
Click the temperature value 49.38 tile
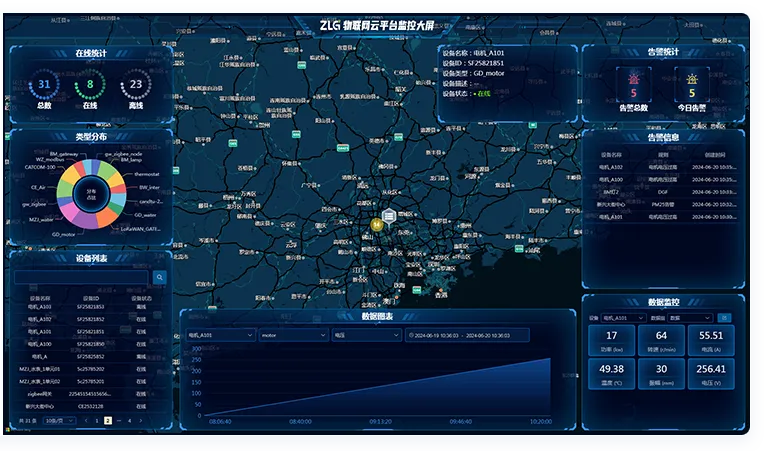point(611,374)
